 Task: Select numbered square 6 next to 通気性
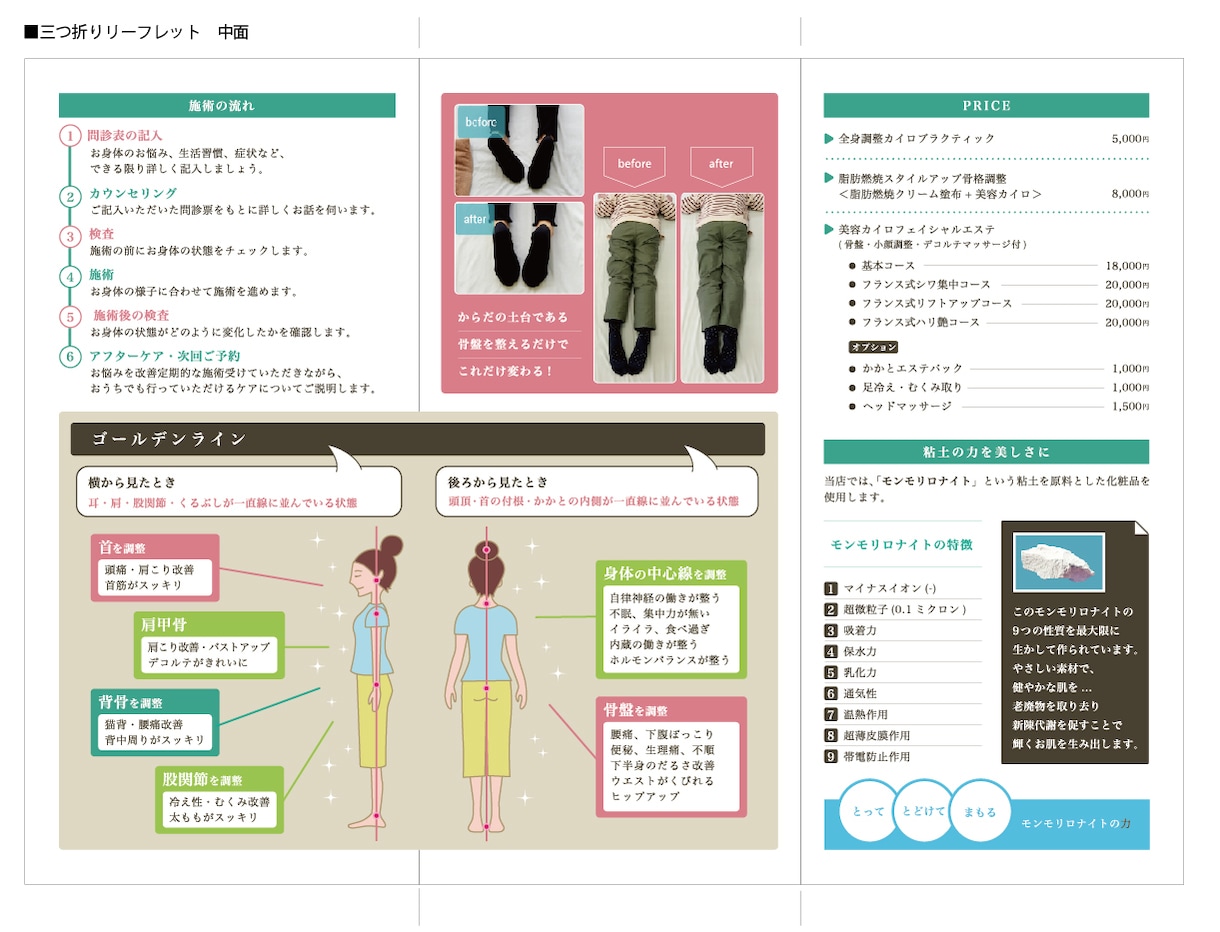(830, 694)
